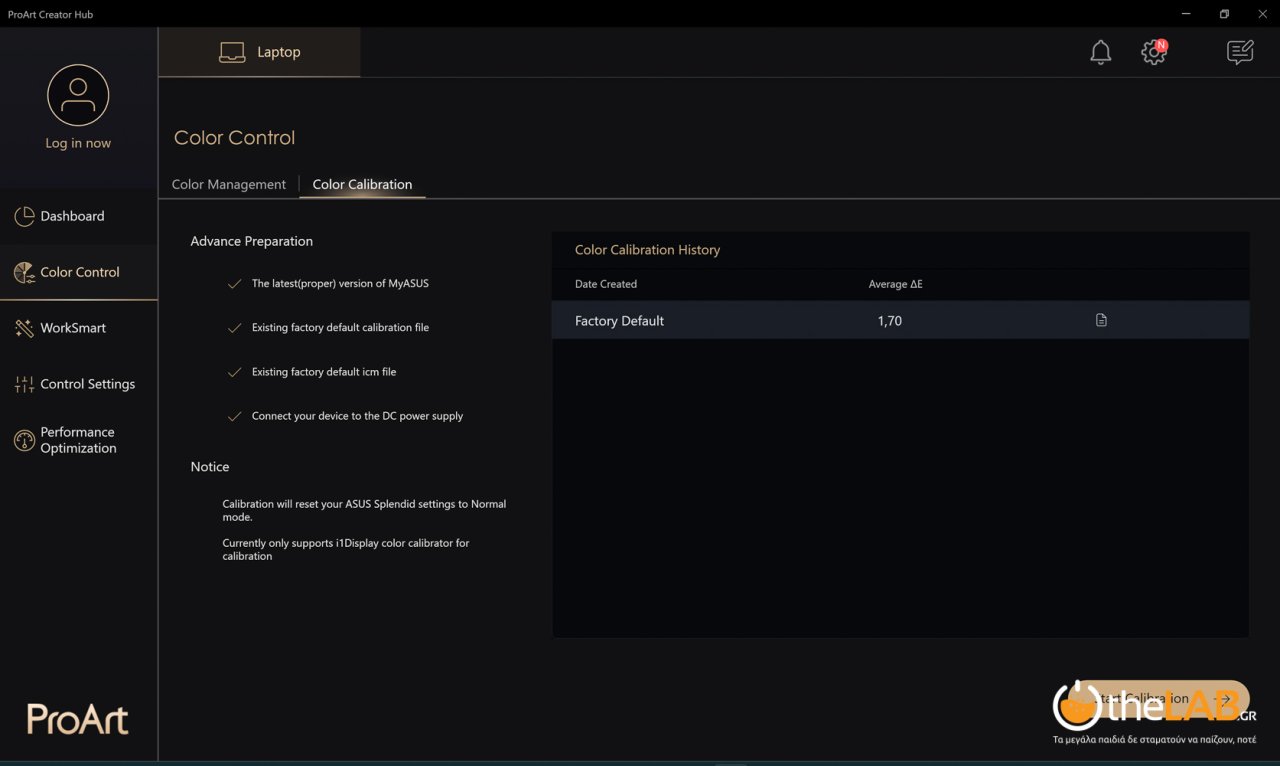Click the ProArt logo at bottom left
Image resolution: width=1280 pixels, height=766 pixels.
tap(76, 719)
